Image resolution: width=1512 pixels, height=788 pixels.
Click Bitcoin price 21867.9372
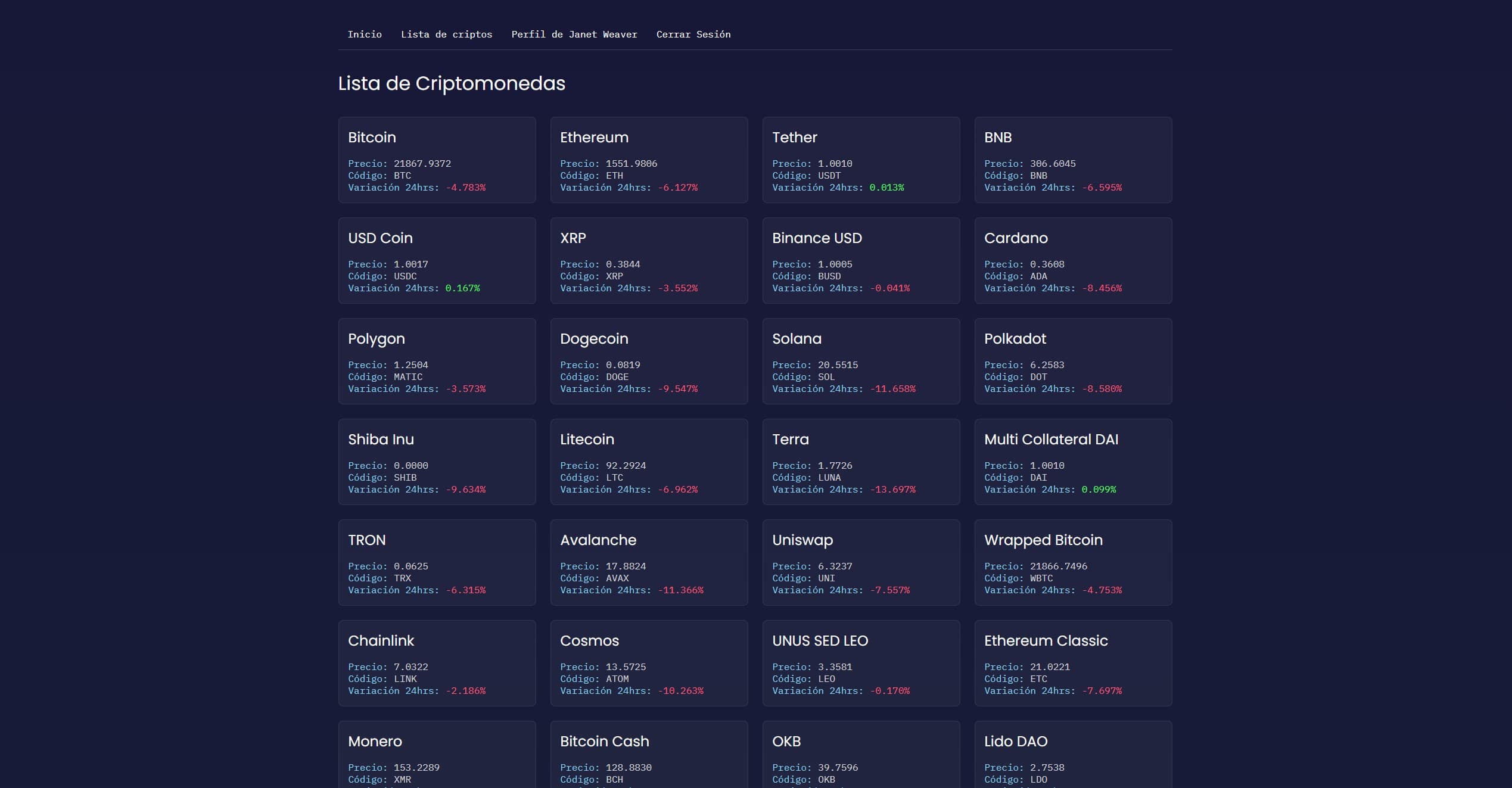422,164
